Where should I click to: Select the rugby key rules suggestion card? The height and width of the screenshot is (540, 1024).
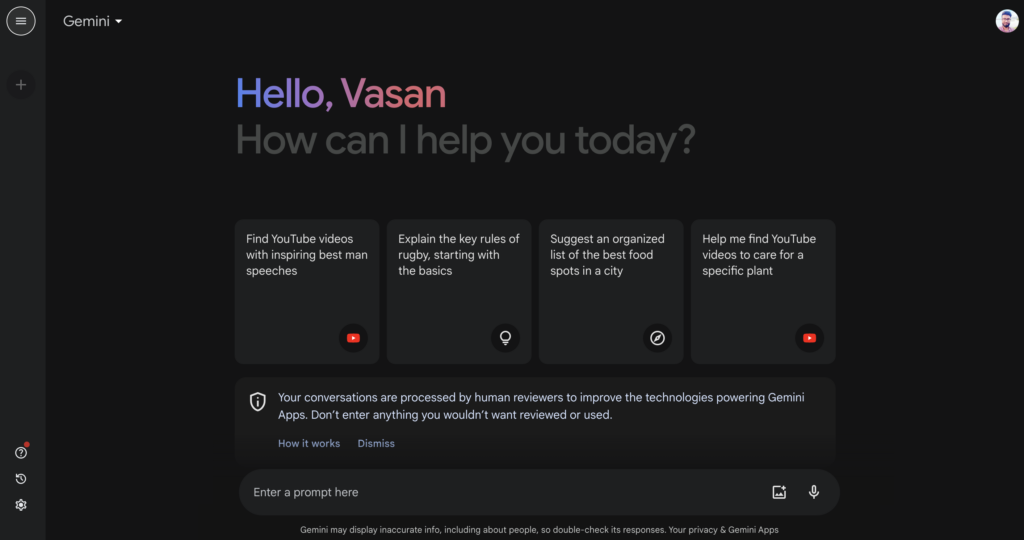(458, 291)
